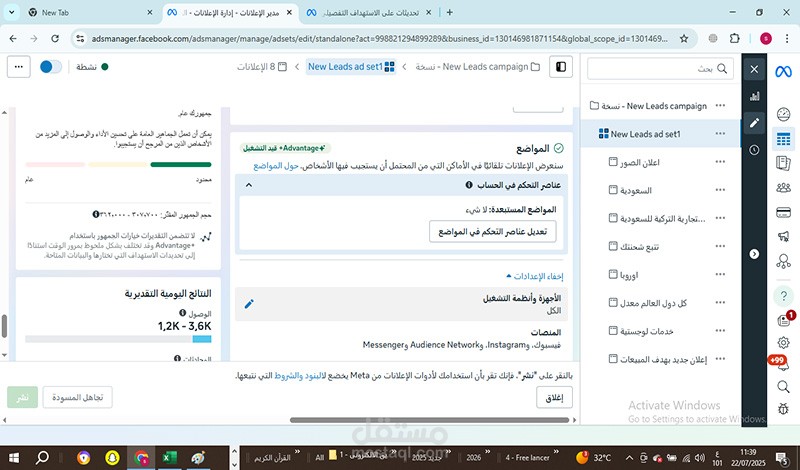The image size is (800, 470).
Task: Collapse the عناصر التحكم في الحساب section
Action: 249,185
